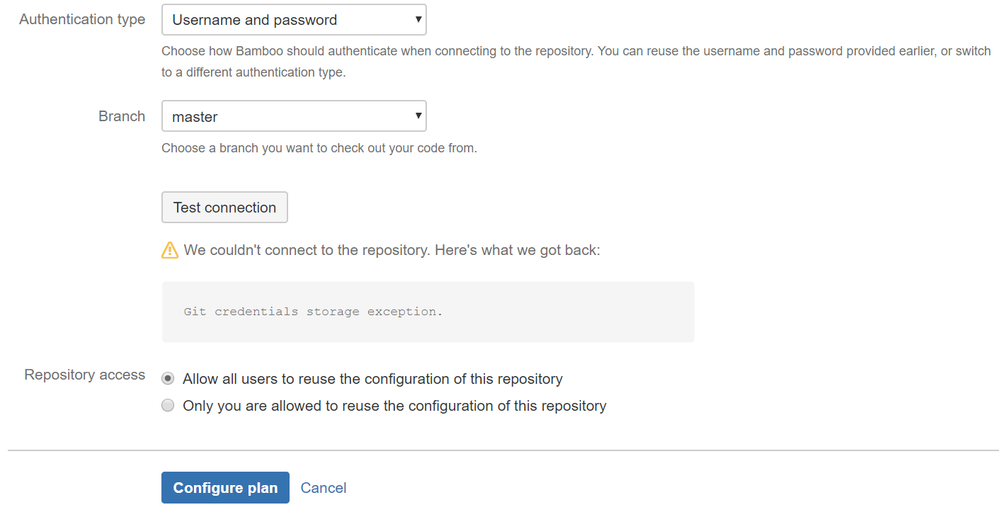Click the Test connection button
Viewport: 999px width, 527px height.
[224, 207]
